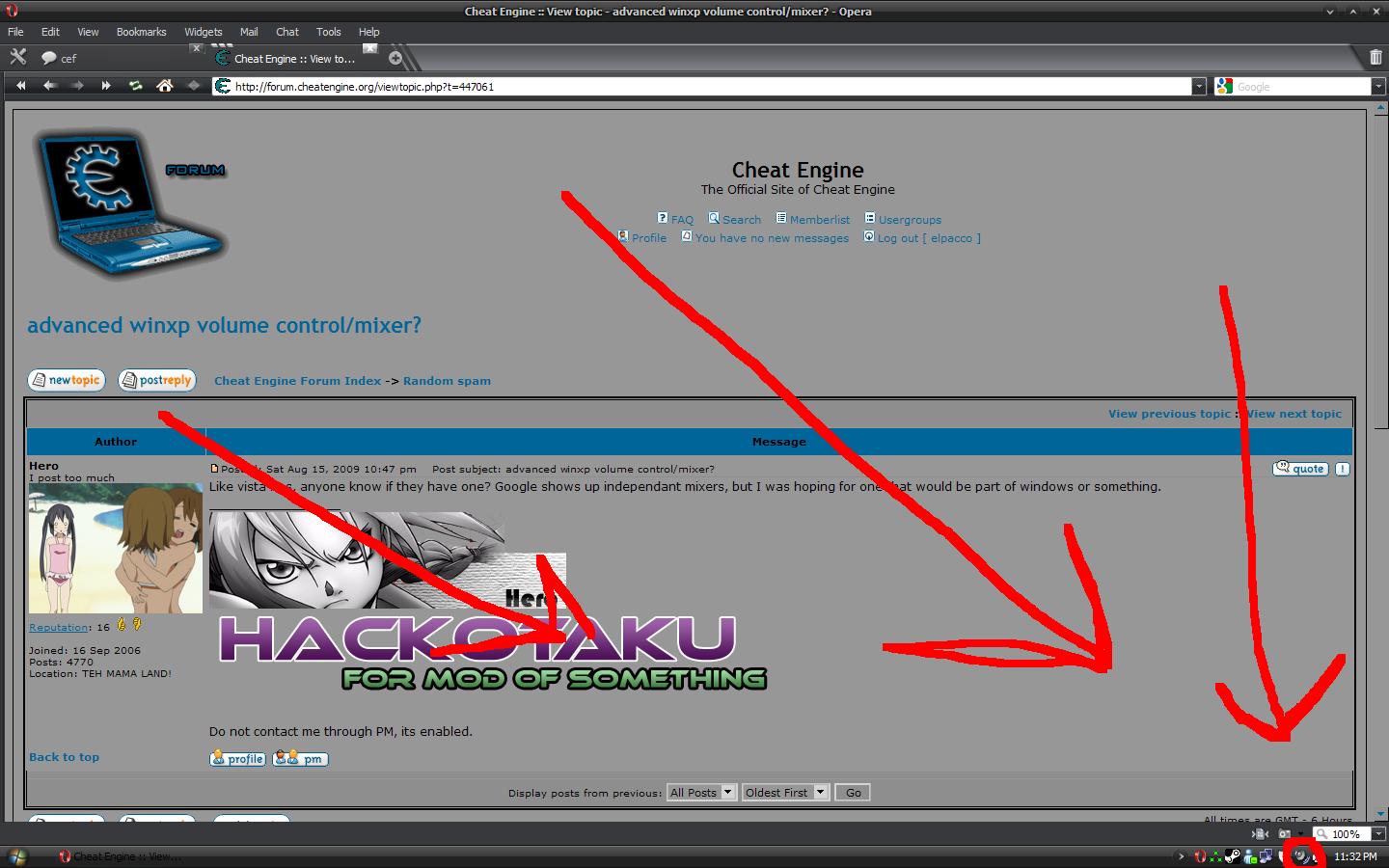Click the site icon in the address bar

coord(222,86)
